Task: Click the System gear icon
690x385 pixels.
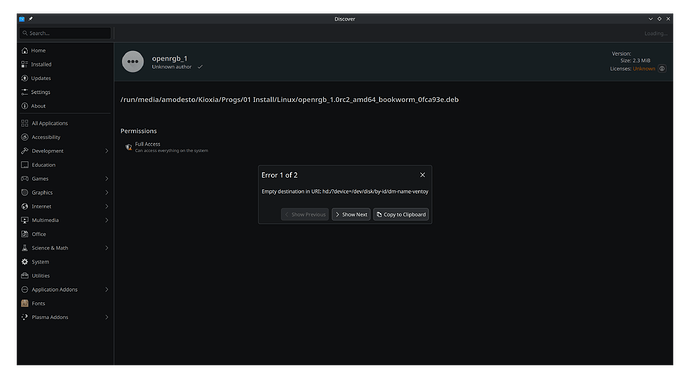Action: coord(25,262)
